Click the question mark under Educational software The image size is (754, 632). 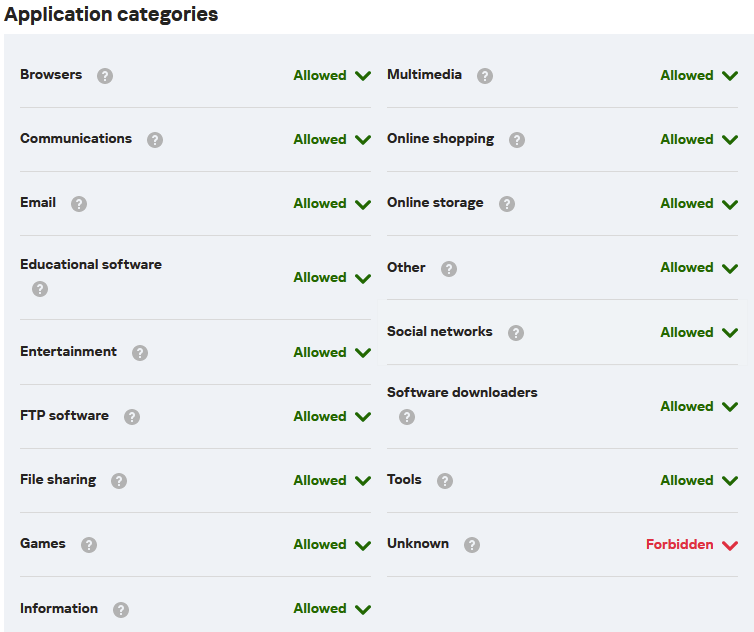(x=40, y=289)
